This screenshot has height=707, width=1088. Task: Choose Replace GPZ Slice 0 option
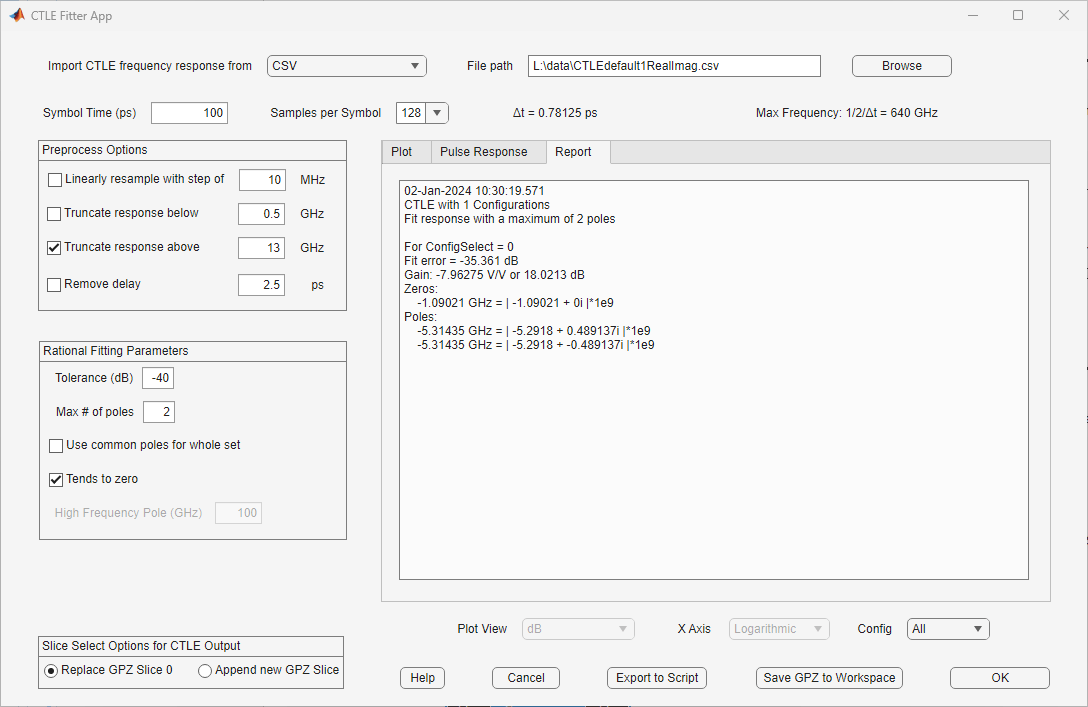[x=51, y=671]
